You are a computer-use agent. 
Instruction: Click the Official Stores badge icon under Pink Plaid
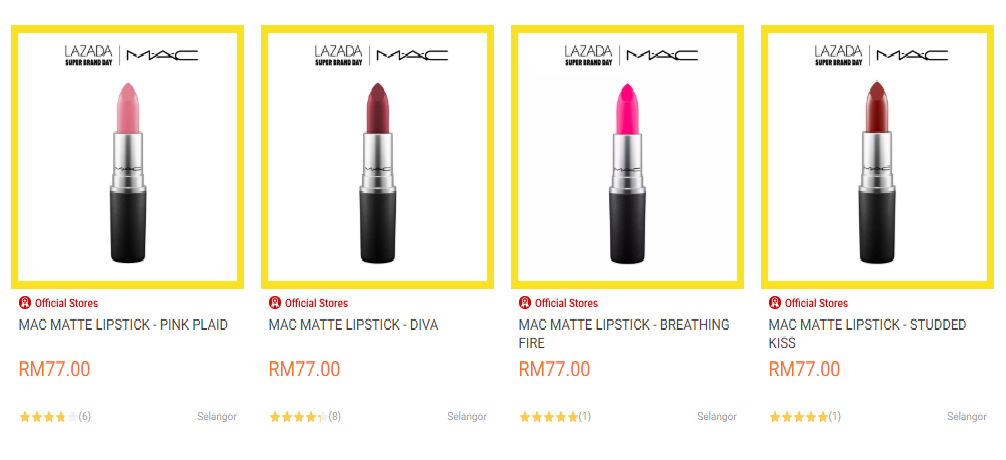(25, 303)
